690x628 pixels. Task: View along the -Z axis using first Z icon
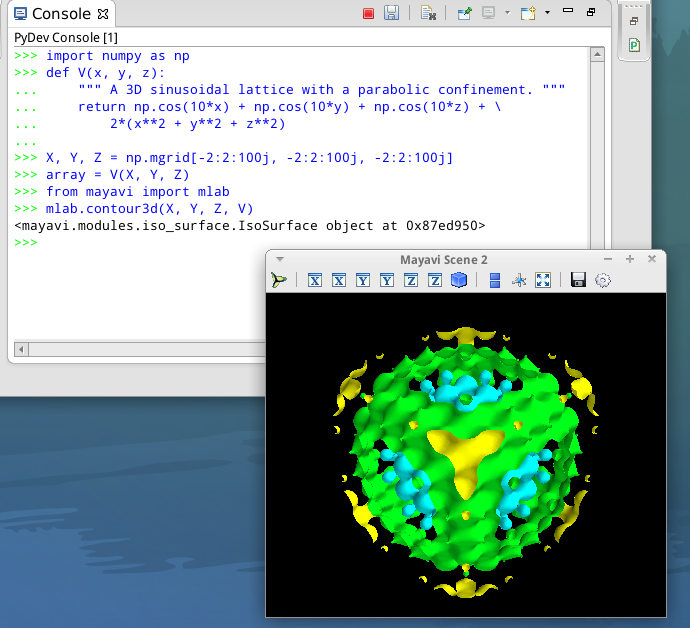pos(411,280)
